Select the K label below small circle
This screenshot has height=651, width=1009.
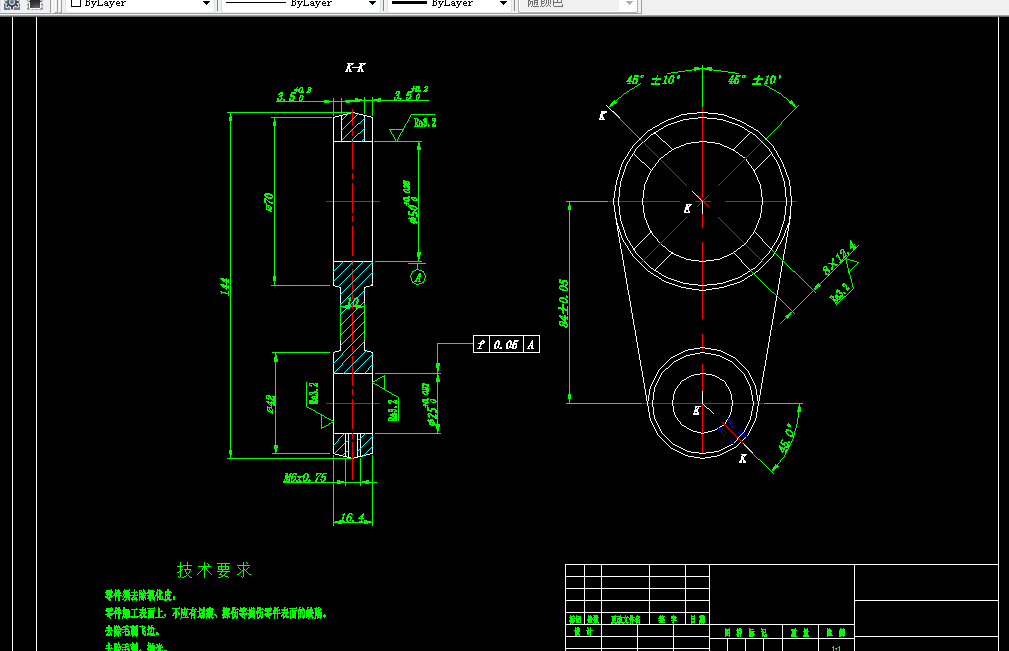(x=743, y=459)
